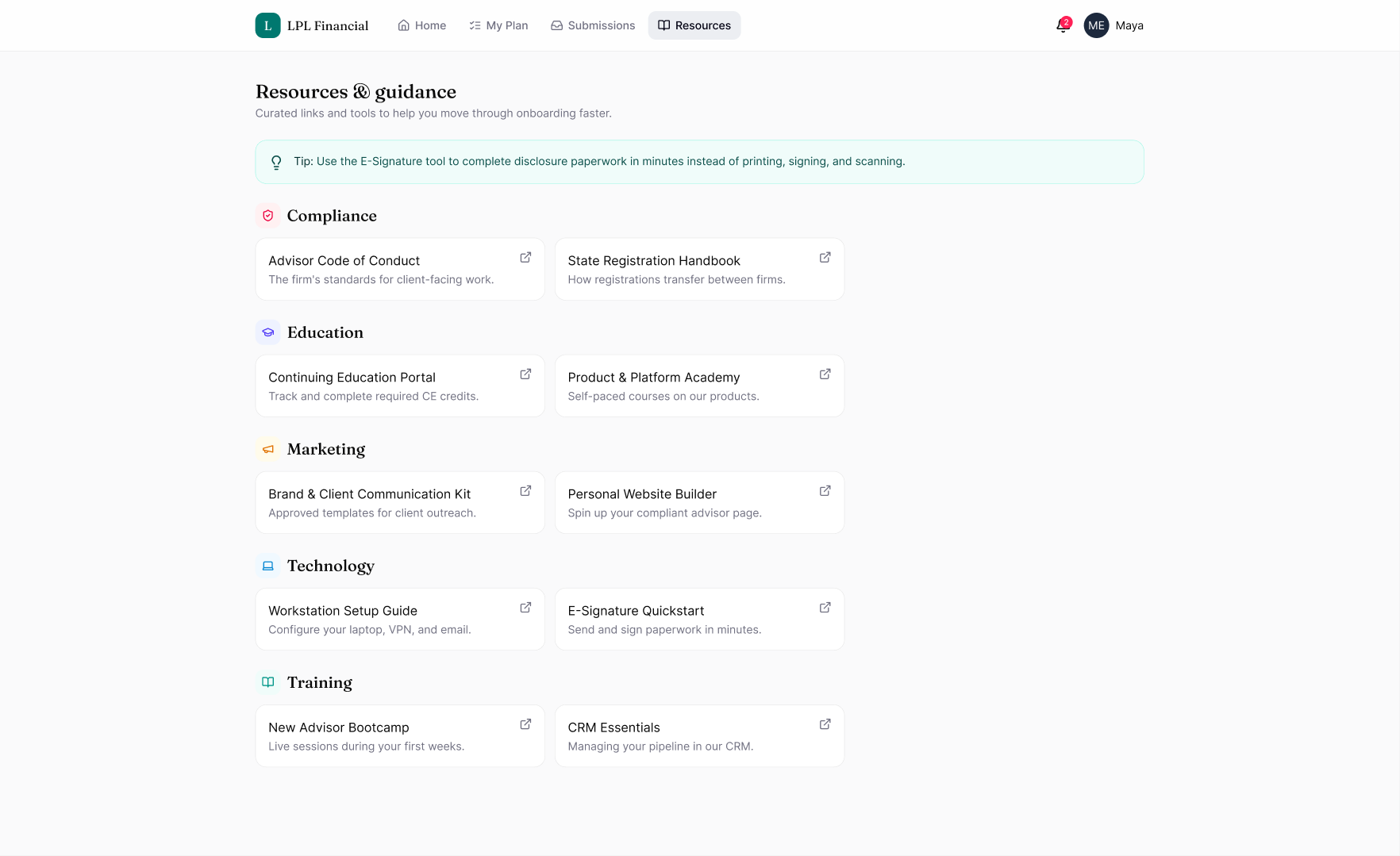Open the CRM Essentials link
Screen dimensions: 1400x856
(x=699, y=735)
